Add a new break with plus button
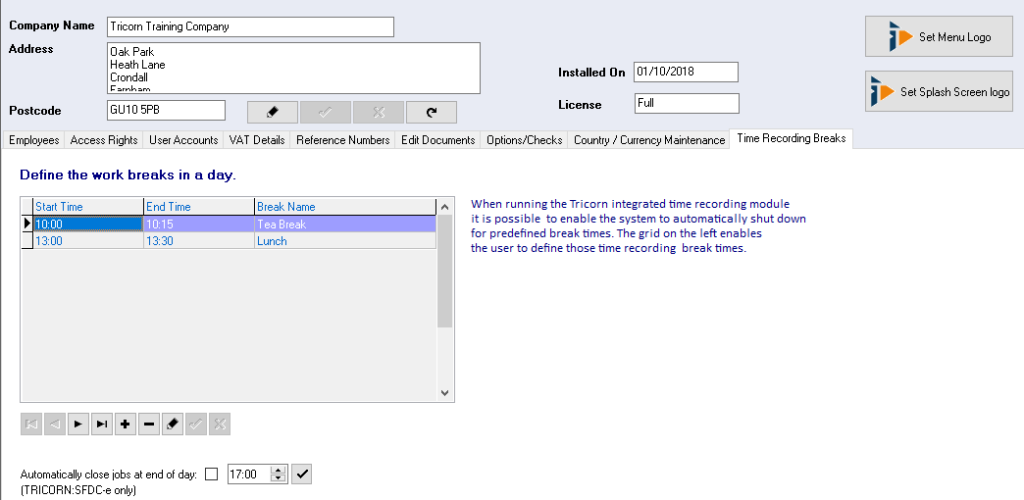This screenshot has height=500, width=1024. pyautogui.click(x=125, y=424)
